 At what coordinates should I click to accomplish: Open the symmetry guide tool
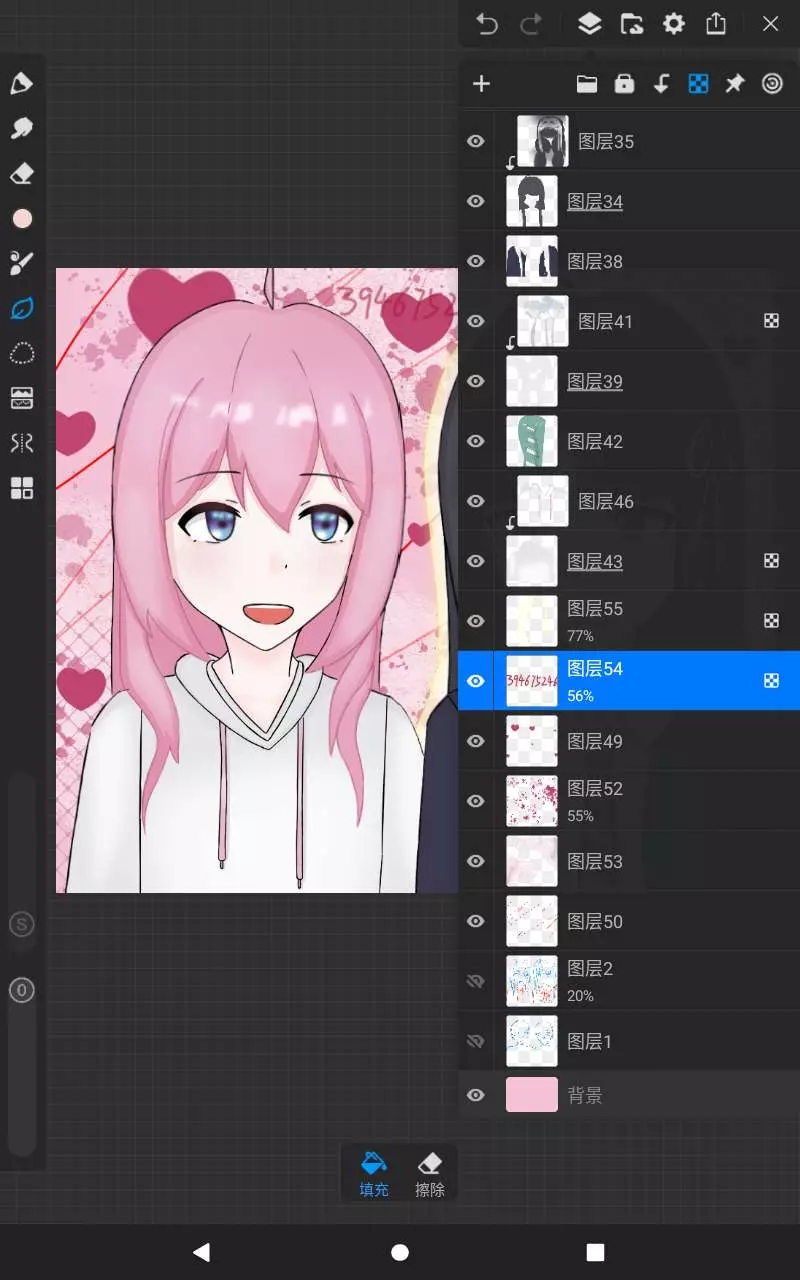click(22, 442)
